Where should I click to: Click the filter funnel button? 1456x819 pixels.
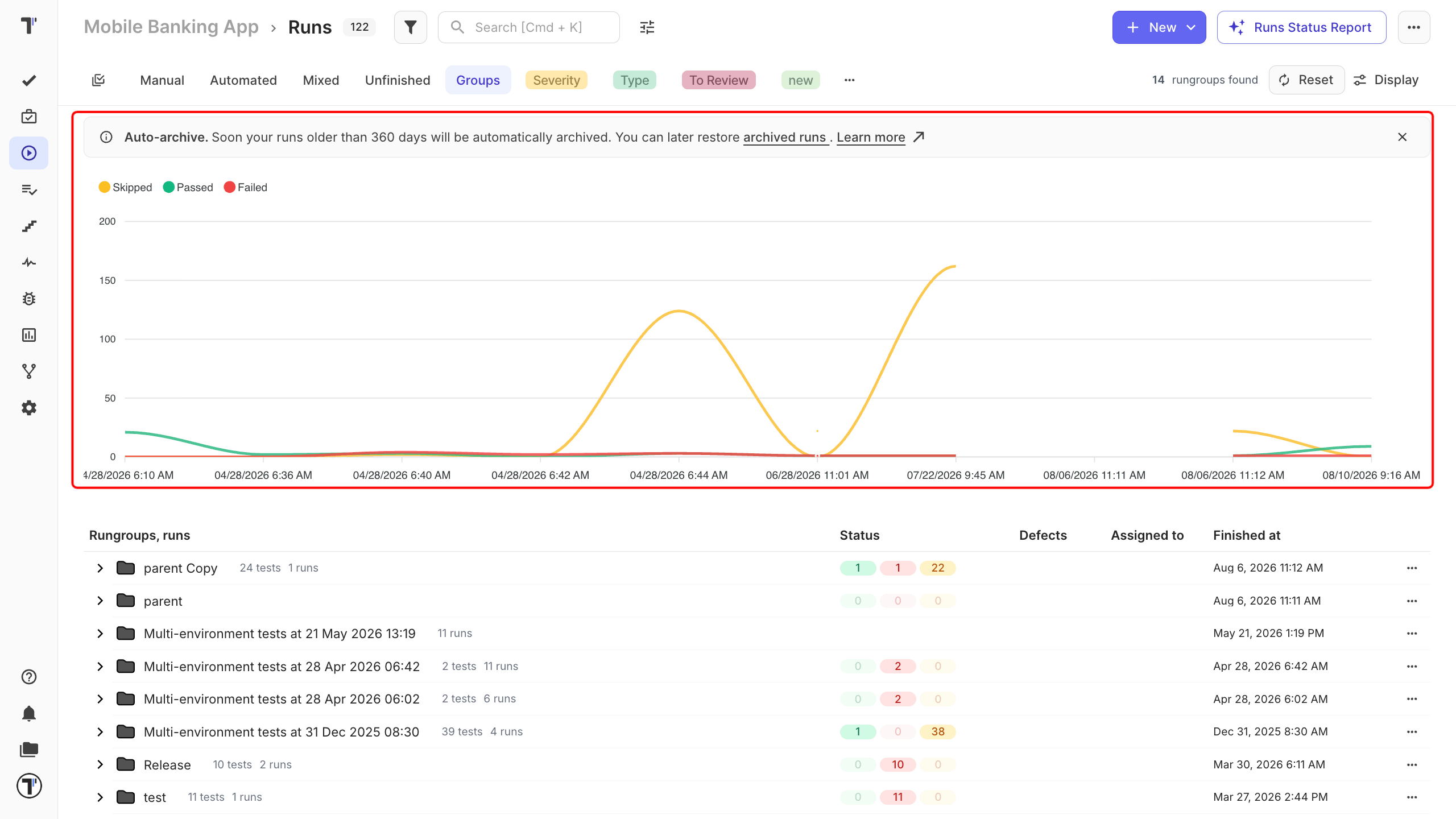[411, 27]
